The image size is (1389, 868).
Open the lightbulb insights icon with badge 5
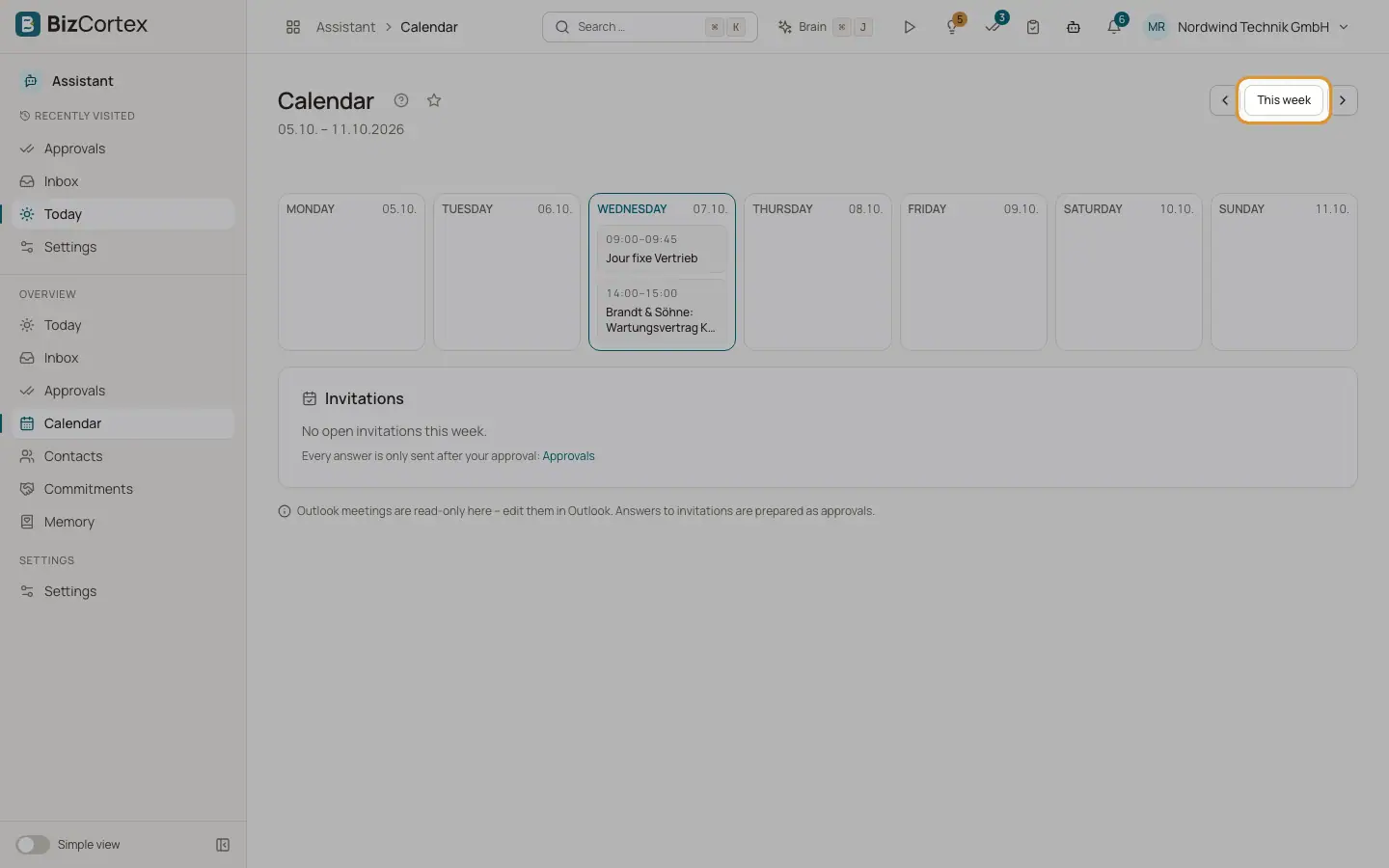[x=953, y=26]
